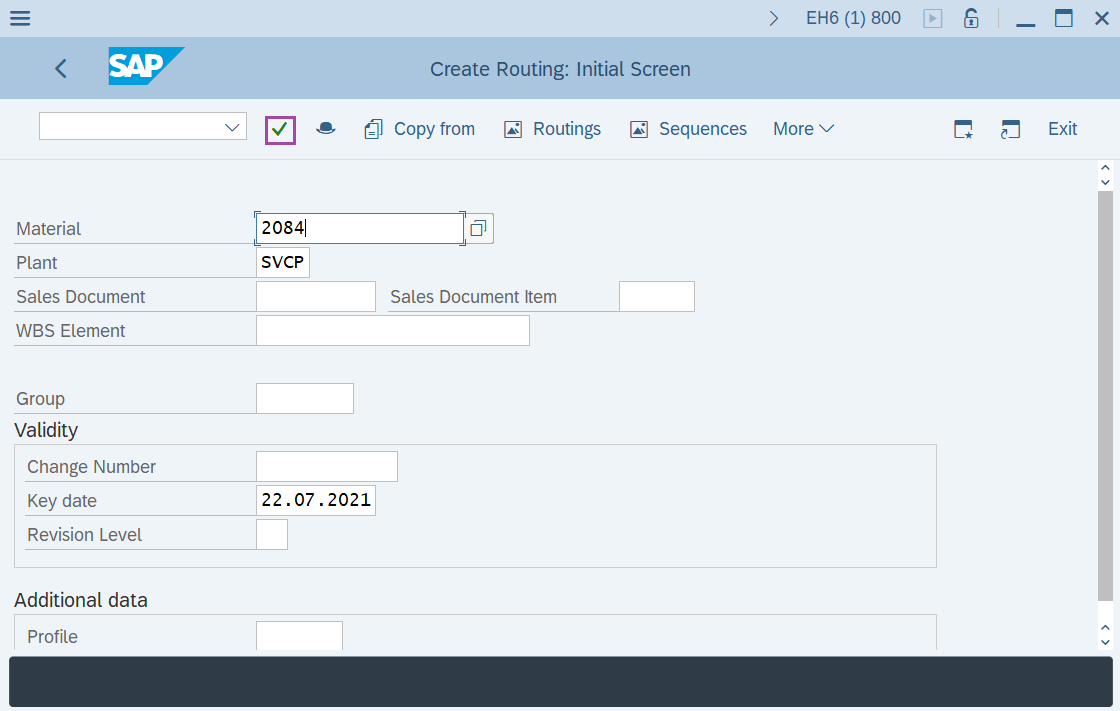Click the green checkmark Continue icon
This screenshot has height=711, width=1120.
280,129
